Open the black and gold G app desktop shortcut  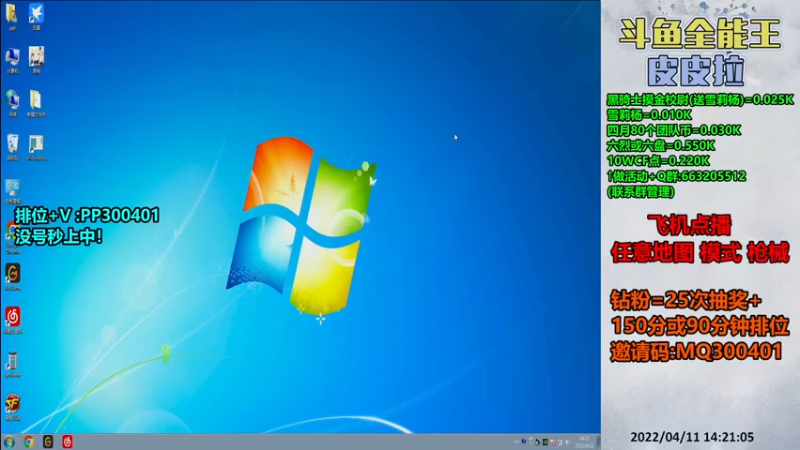(x=13, y=277)
